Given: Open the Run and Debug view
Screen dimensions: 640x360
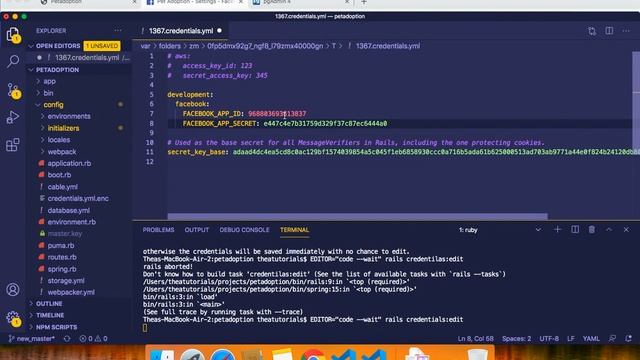Looking at the screenshot, I should point(13,117).
